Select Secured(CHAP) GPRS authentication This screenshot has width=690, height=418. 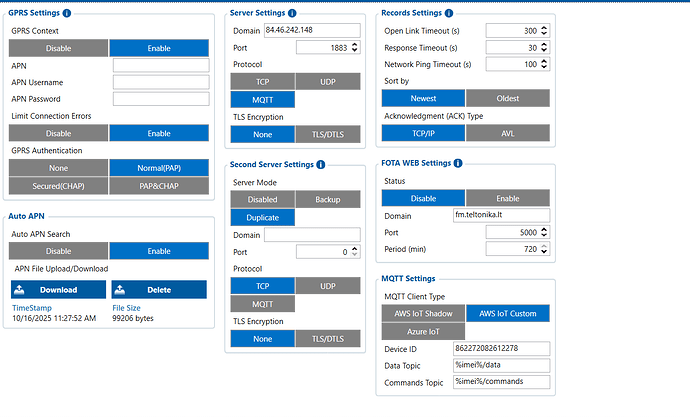[x=57, y=185]
